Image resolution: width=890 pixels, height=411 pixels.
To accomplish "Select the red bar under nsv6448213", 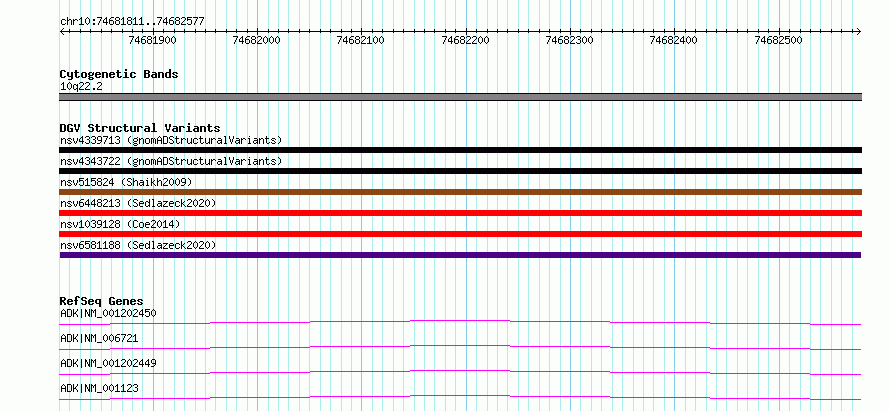I will pyautogui.click(x=460, y=213).
